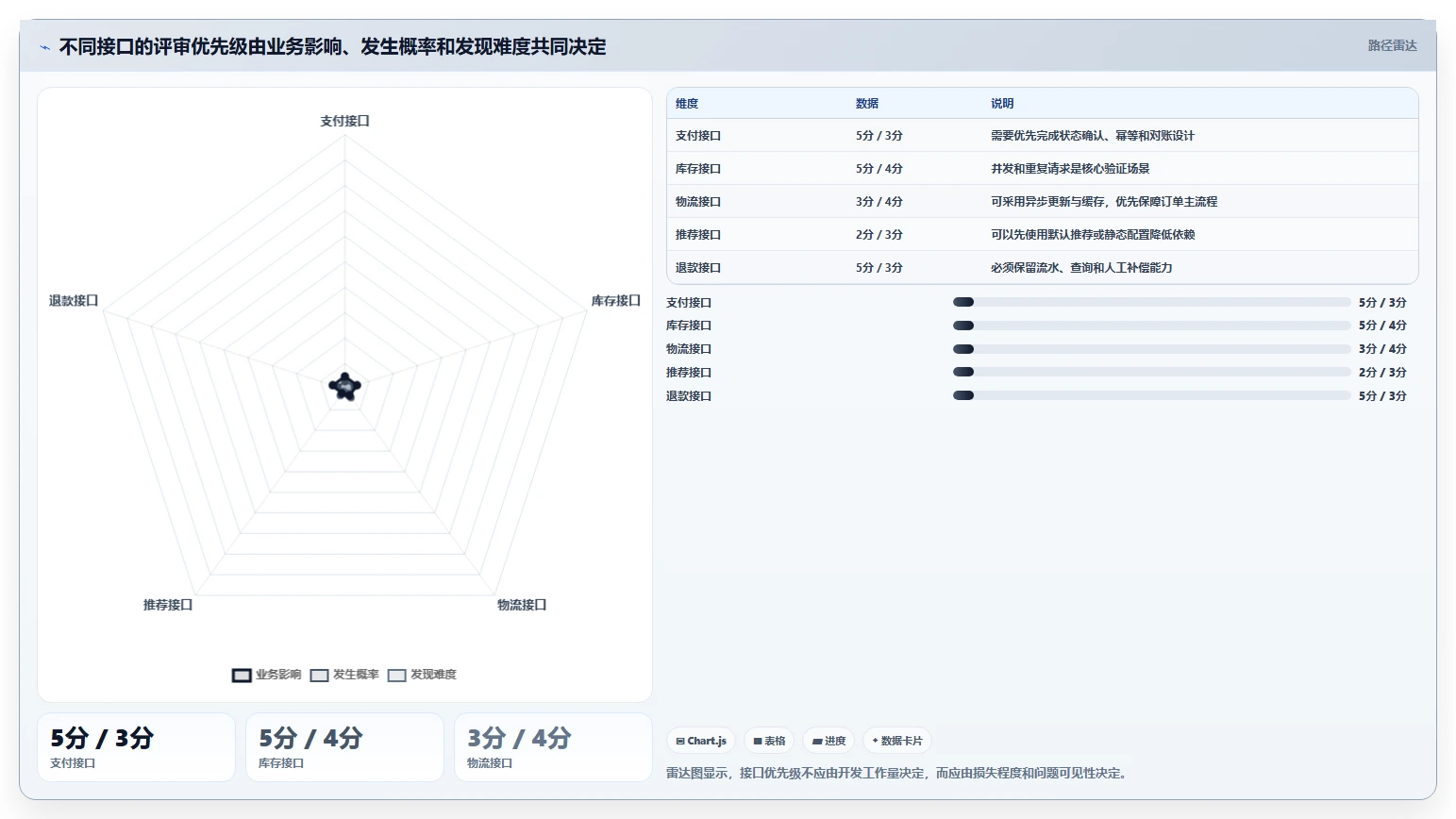Click the 物流接口 table row name
The height and width of the screenshot is (819, 1456).
pyautogui.click(x=698, y=202)
